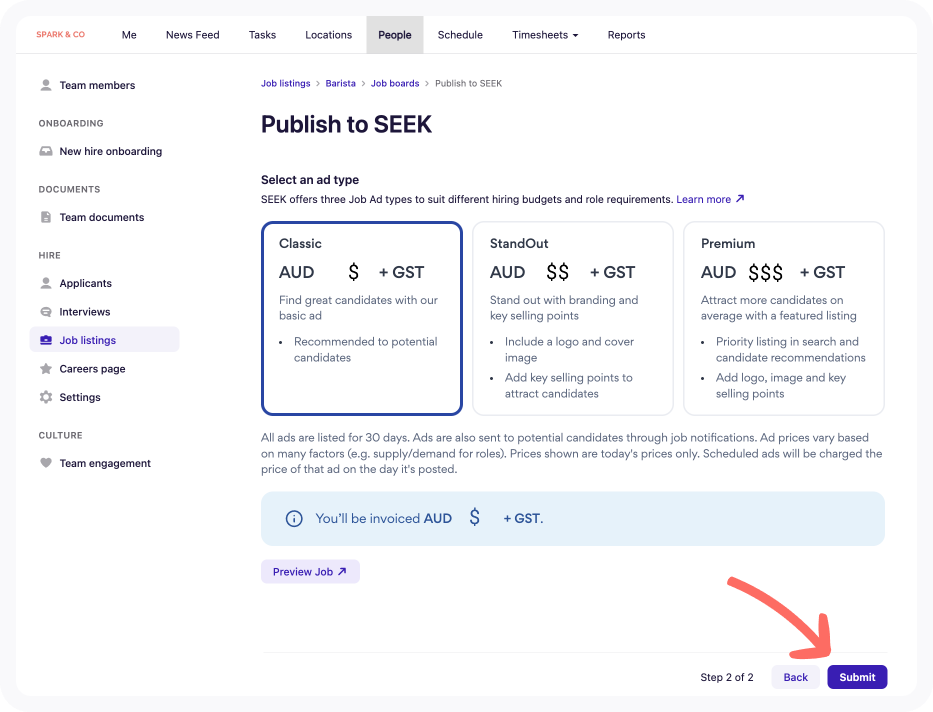Switch to the Locations tab
This screenshot has height=712, width=933.
[328, 34]
